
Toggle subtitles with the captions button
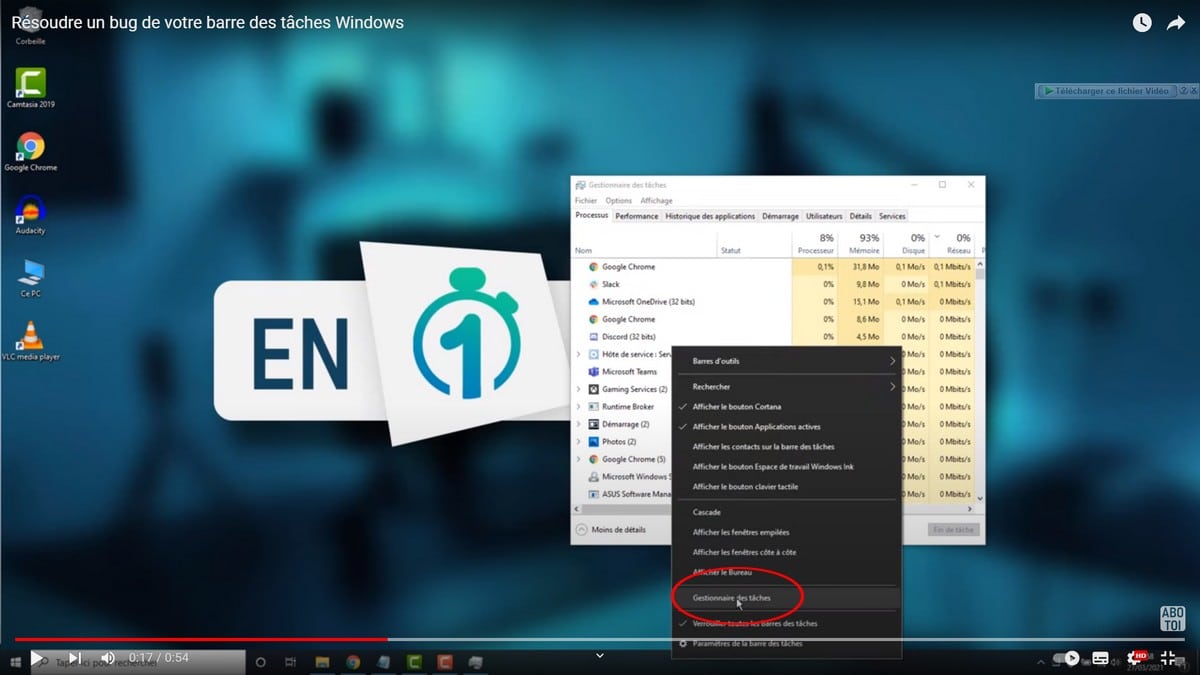(1101, 658)
